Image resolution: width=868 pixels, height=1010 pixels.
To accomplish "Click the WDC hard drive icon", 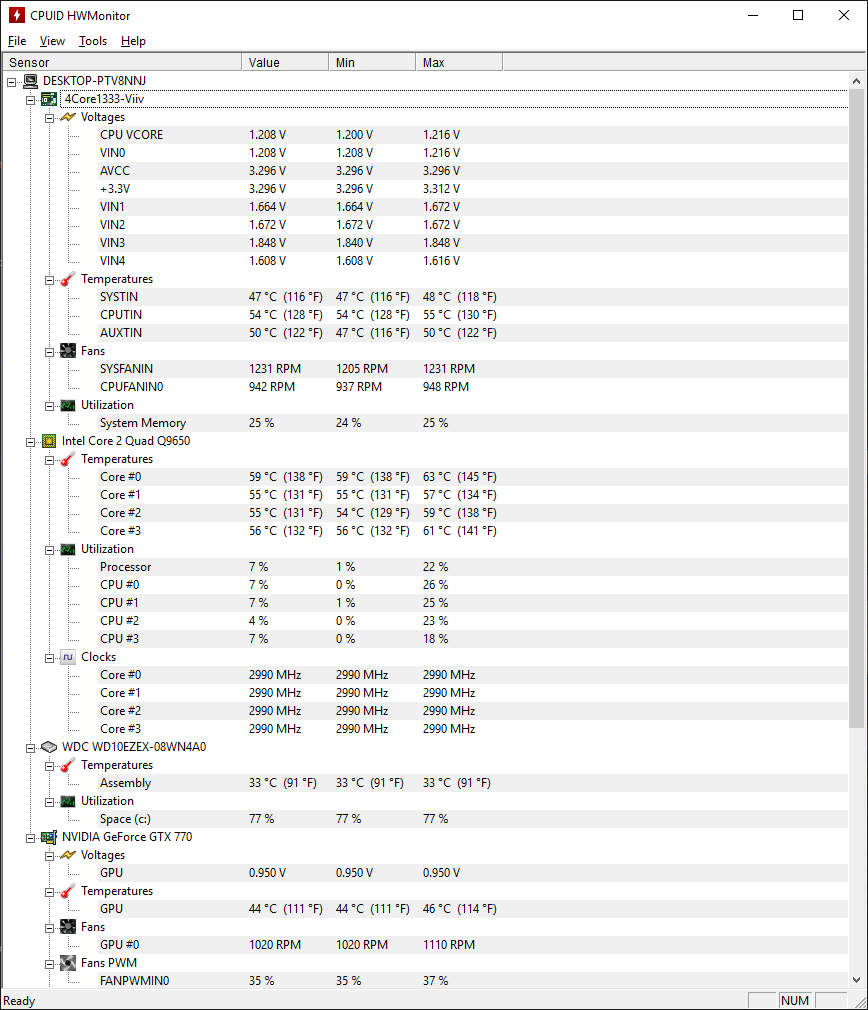I will point(49,747).
